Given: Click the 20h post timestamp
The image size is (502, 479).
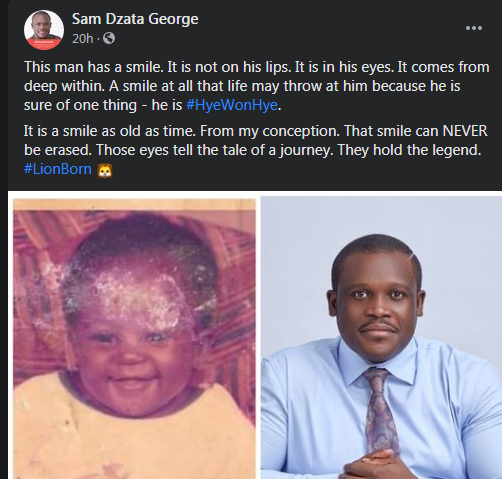Looking at the screenshot, I should (83, 39).
